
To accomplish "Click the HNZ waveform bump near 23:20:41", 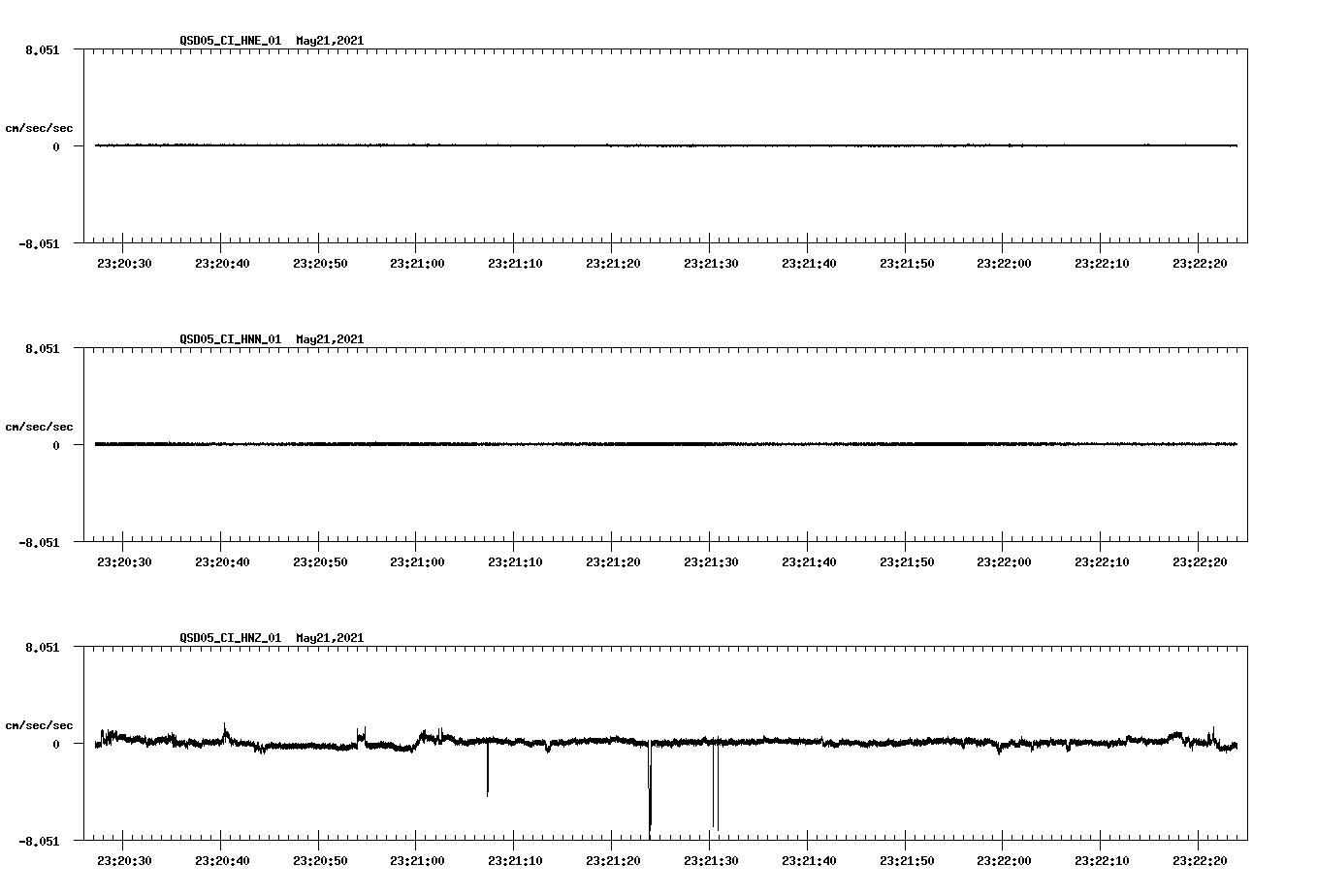I will (x=227, y=727).
